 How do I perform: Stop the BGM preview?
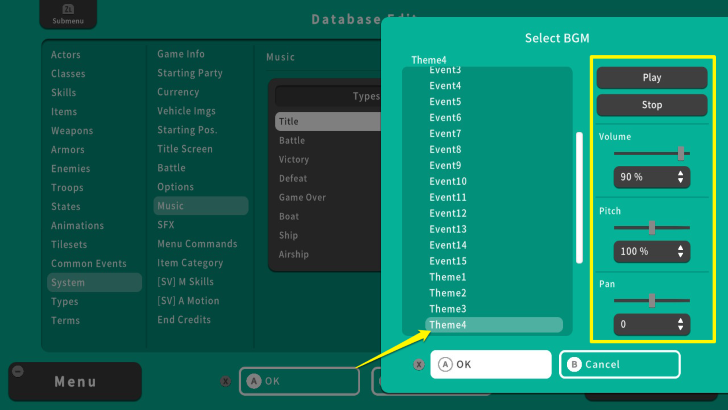pos(652,105)
